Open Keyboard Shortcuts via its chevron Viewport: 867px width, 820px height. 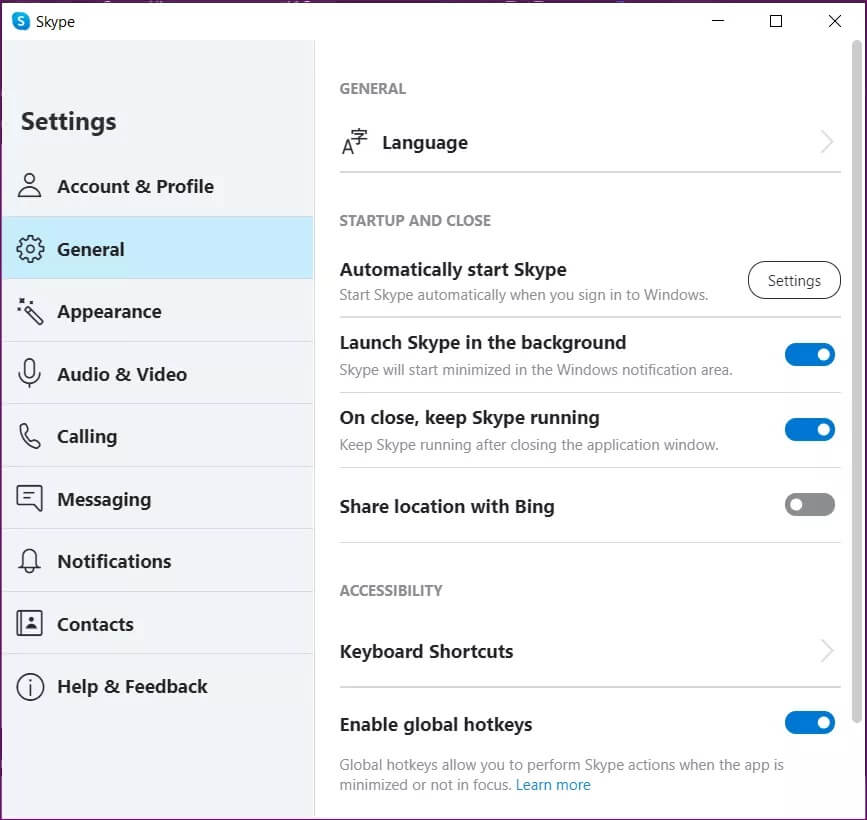827,651
